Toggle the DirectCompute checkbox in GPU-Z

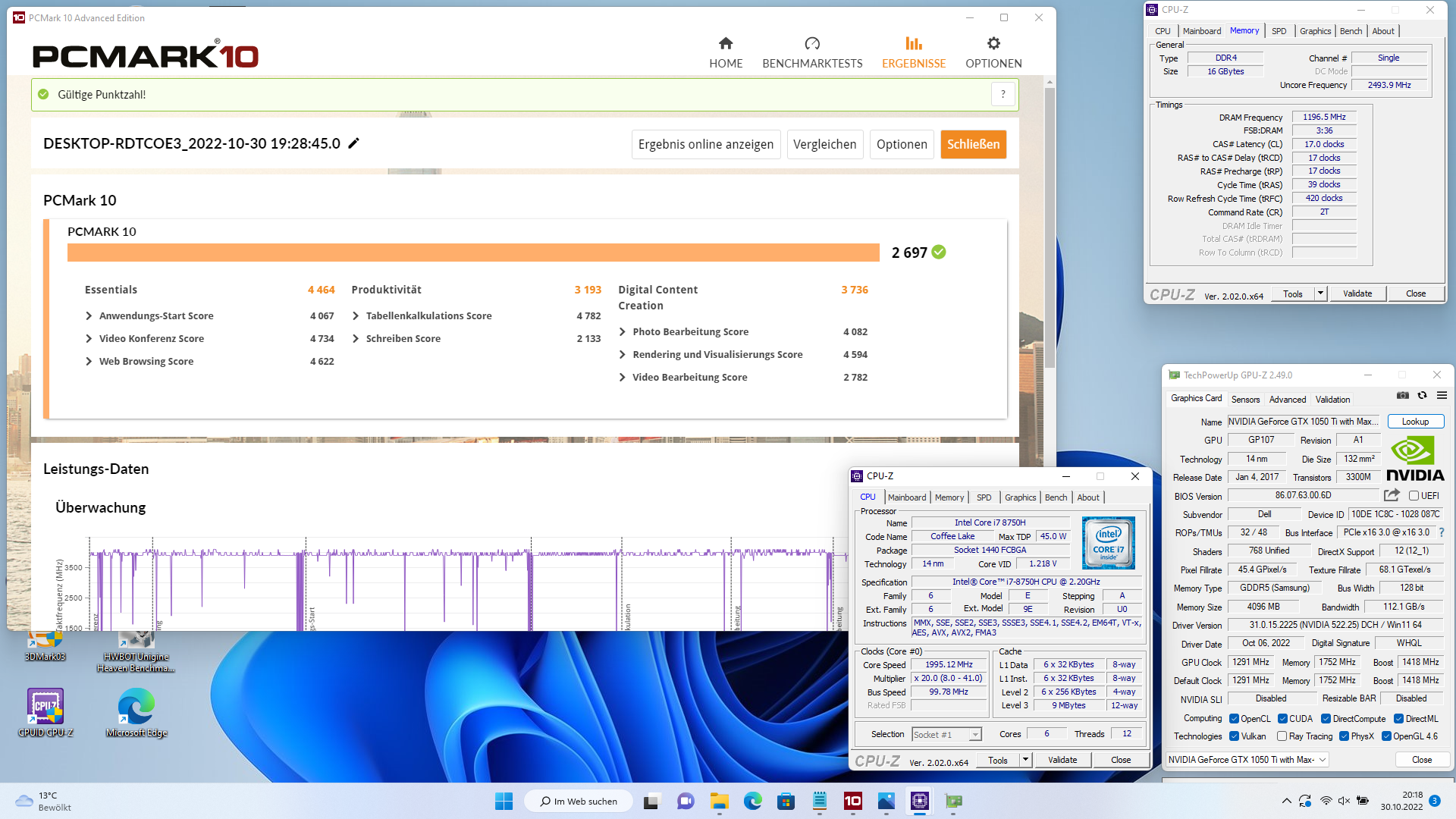(1326, 719)
